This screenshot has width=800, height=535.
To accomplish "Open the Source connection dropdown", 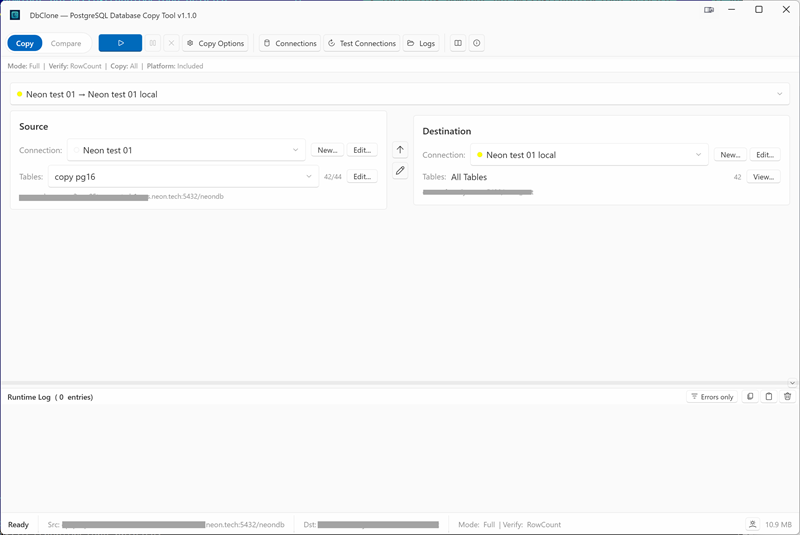I will click(186, 150).
